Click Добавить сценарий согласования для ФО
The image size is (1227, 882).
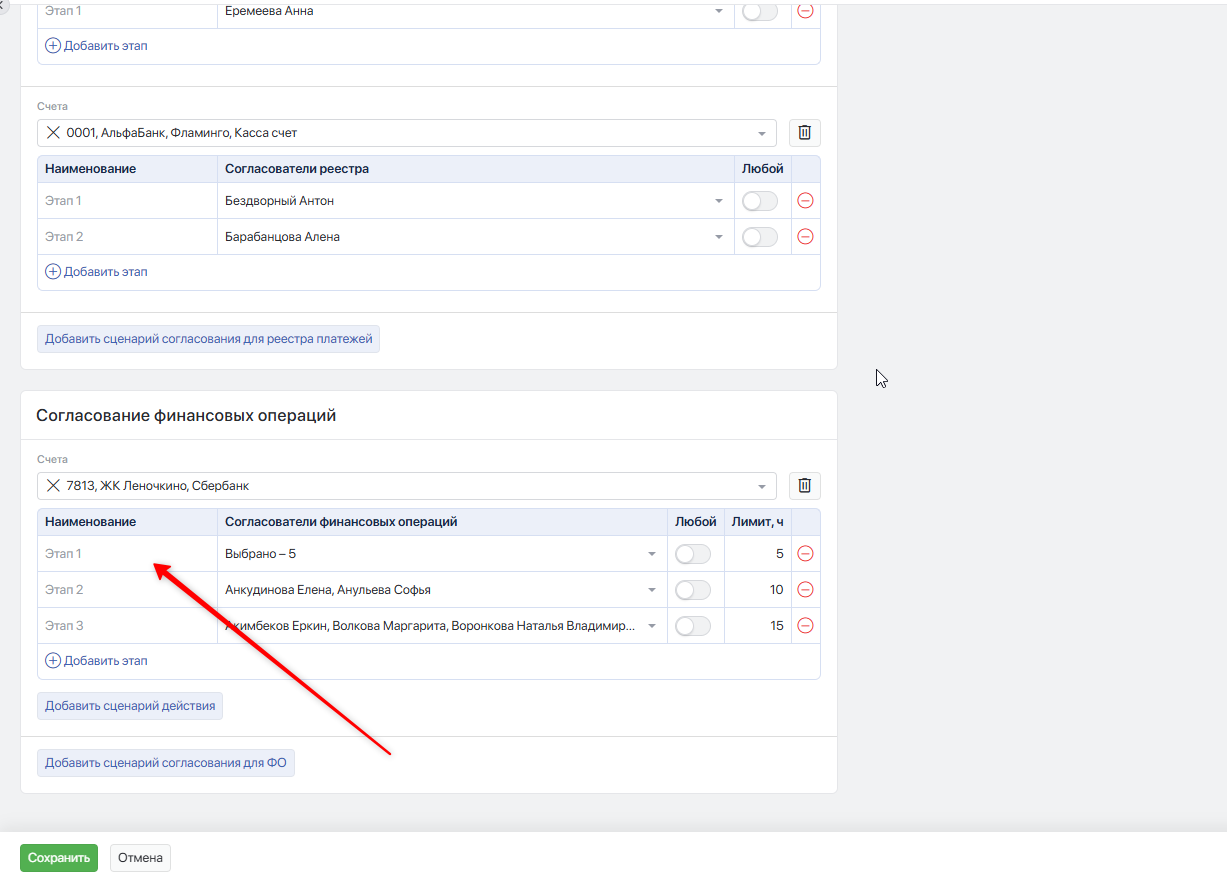point(166,764)
